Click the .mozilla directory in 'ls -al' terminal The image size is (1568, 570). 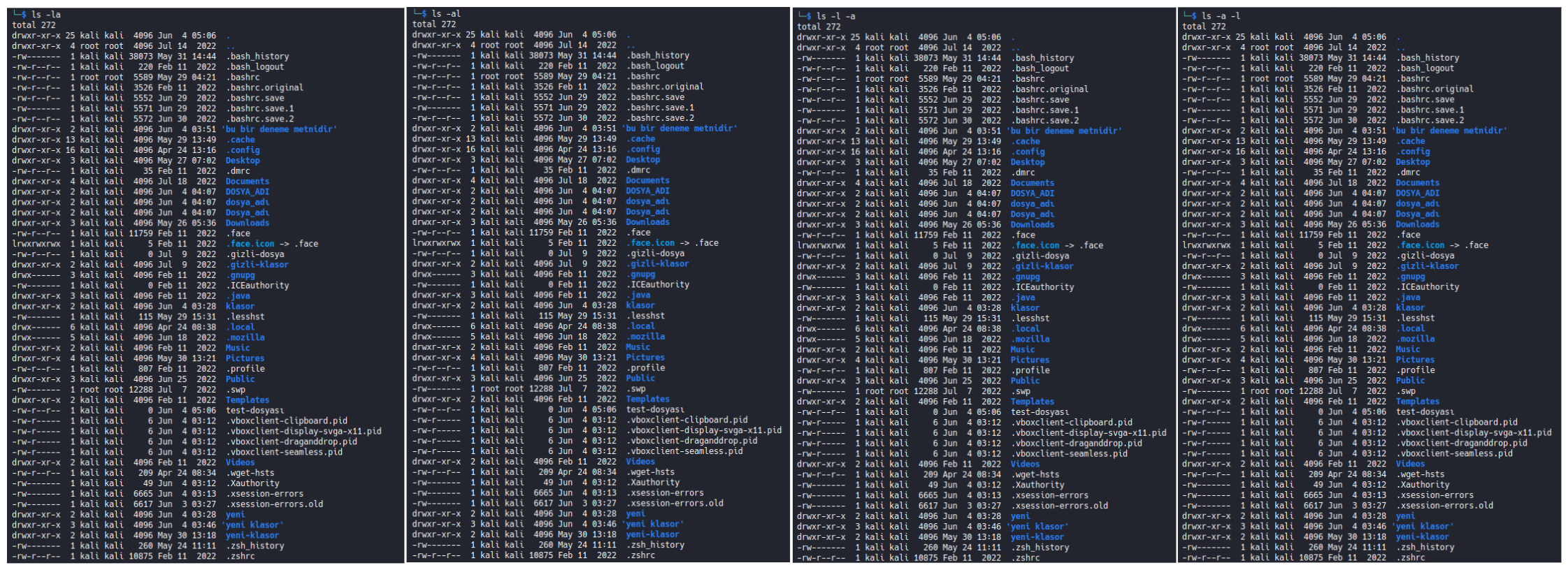tap(645, 337)
